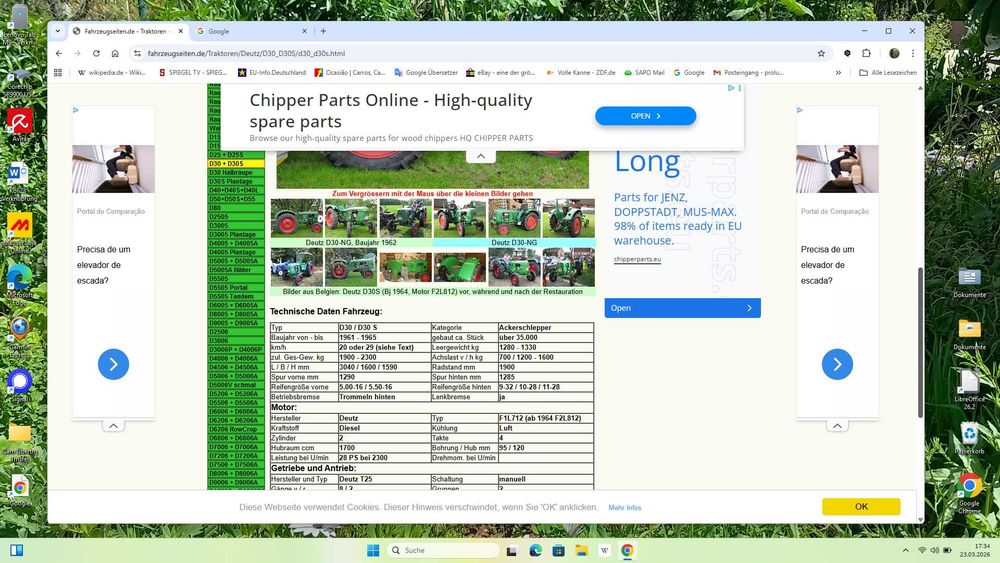Open the first Deutz D30-NG thumbnail with red wheels

pos(297,218)
